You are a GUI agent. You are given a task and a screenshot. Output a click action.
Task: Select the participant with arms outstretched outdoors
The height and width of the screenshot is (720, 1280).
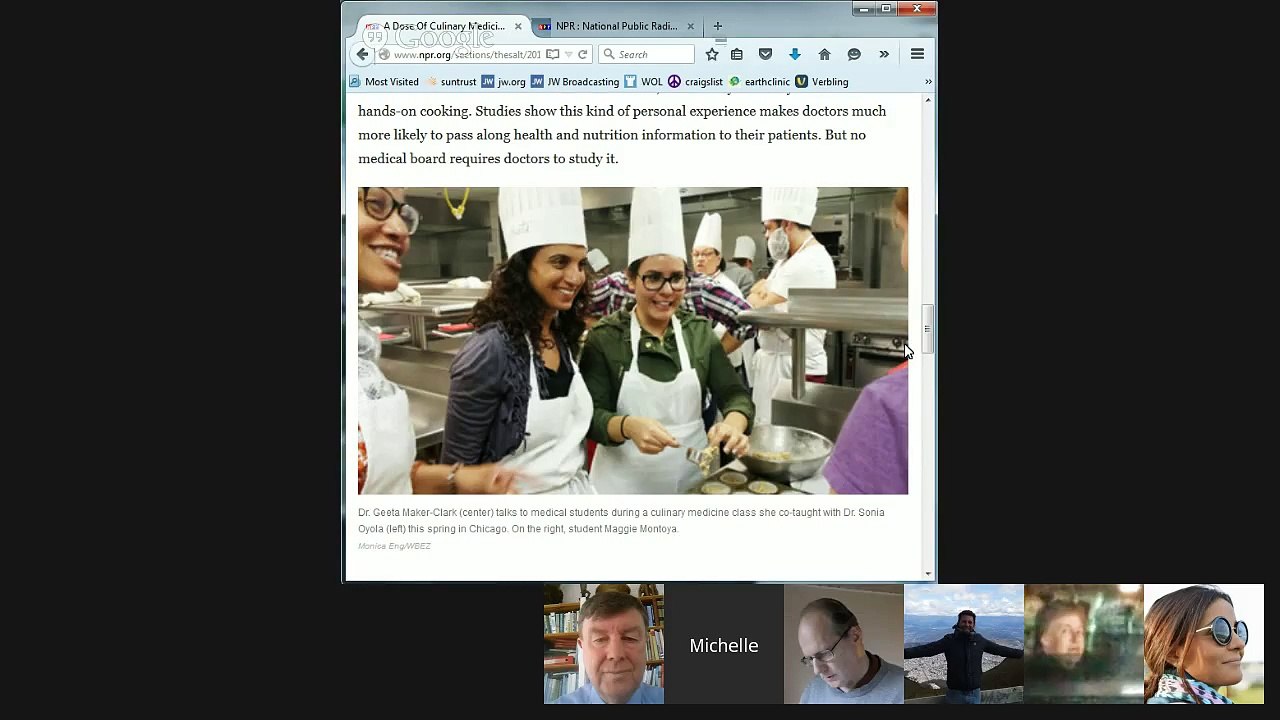click(x=964, y=644)
